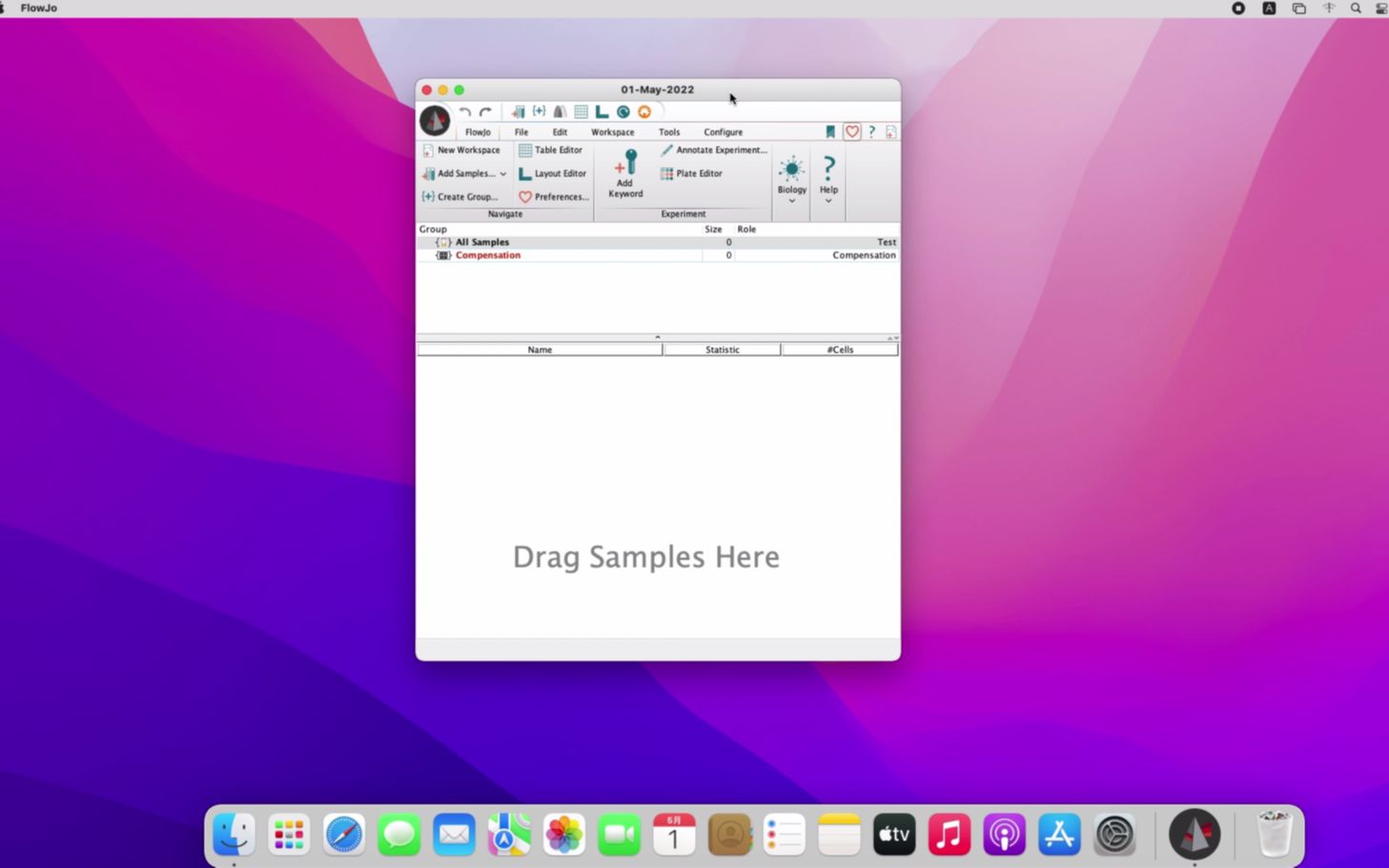This screenshot has width=1389, height=868.
Task: Open Preferences from the Navigate section
Action: point(554,196)
